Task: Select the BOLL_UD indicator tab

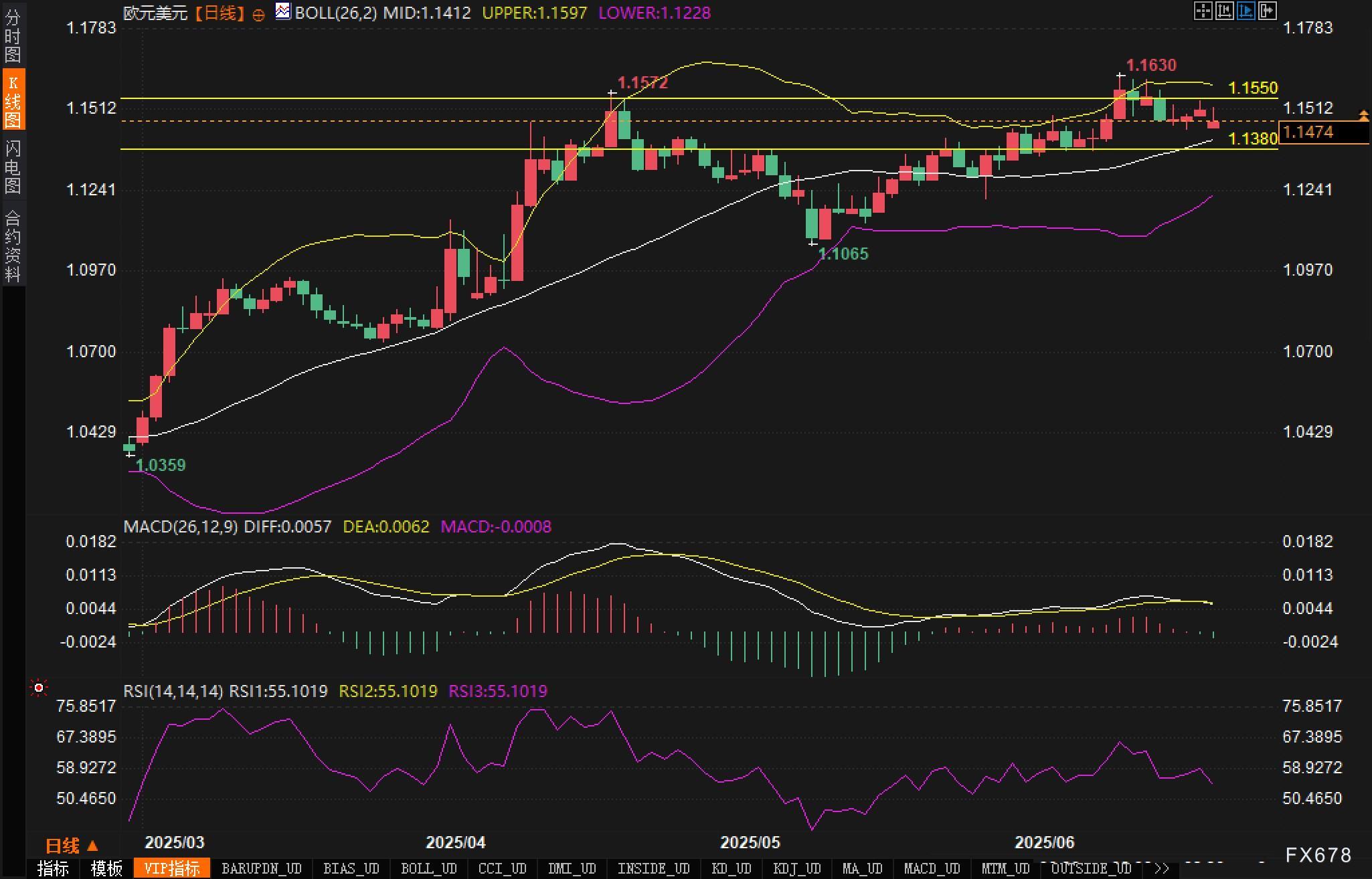Action: point(428,868)
